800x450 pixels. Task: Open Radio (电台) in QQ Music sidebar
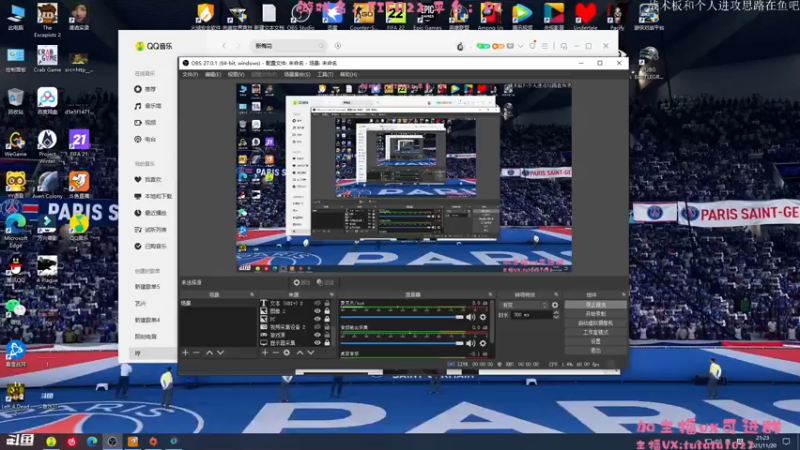tap(145, 139)
